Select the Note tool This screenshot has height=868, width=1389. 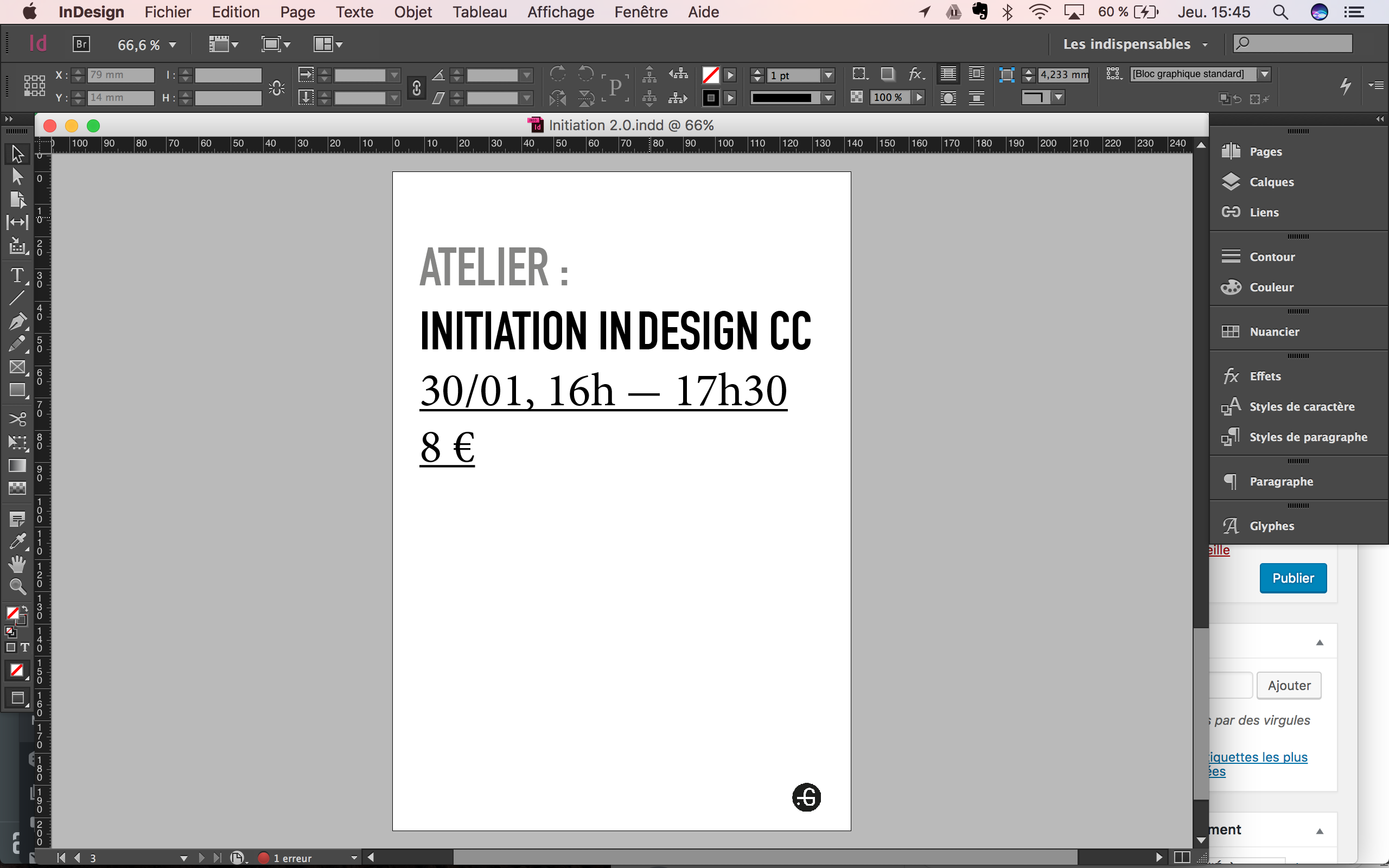click(x=17, y=519)
